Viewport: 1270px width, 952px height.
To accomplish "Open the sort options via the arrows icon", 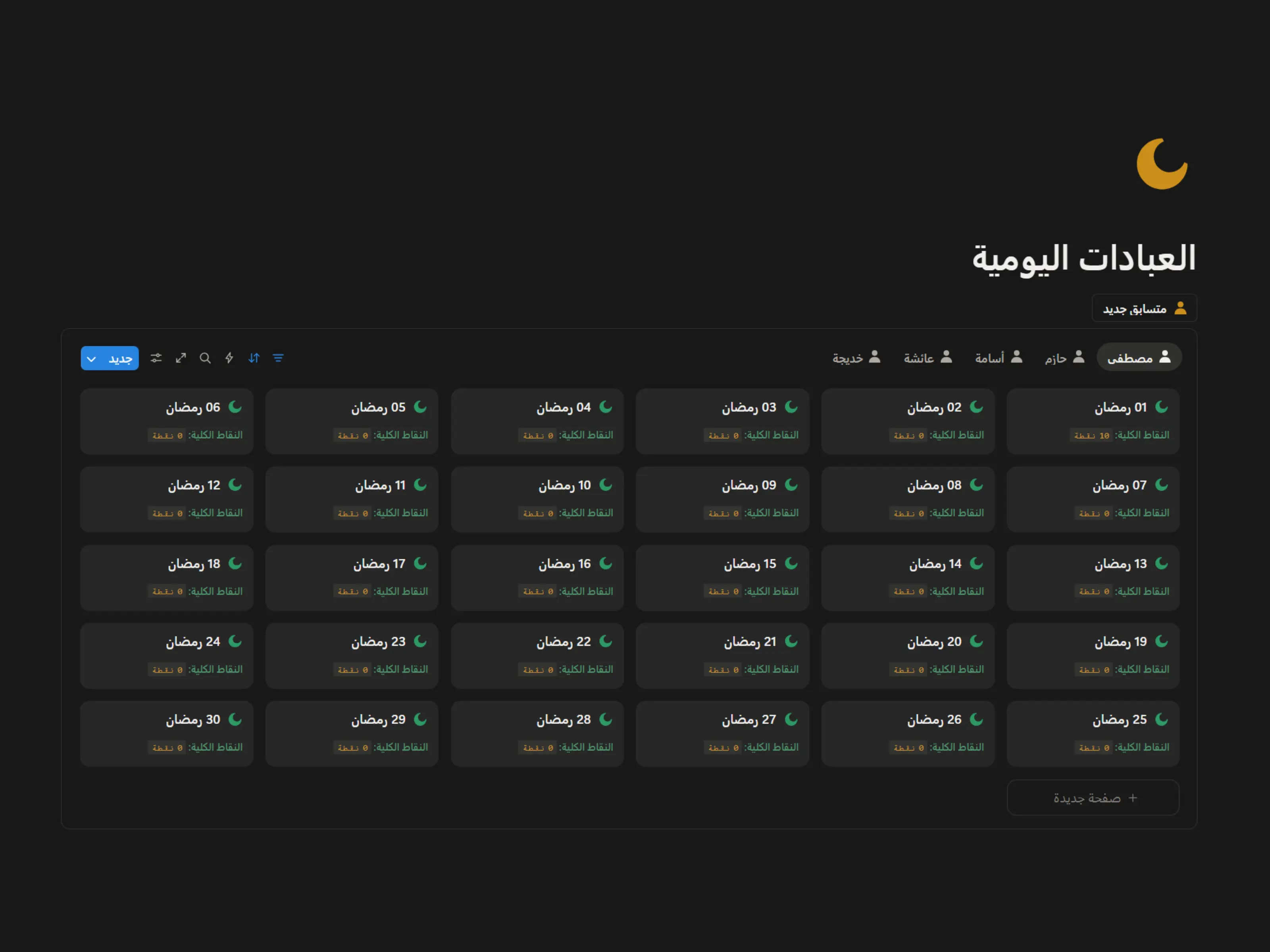I will pos(254,357).
